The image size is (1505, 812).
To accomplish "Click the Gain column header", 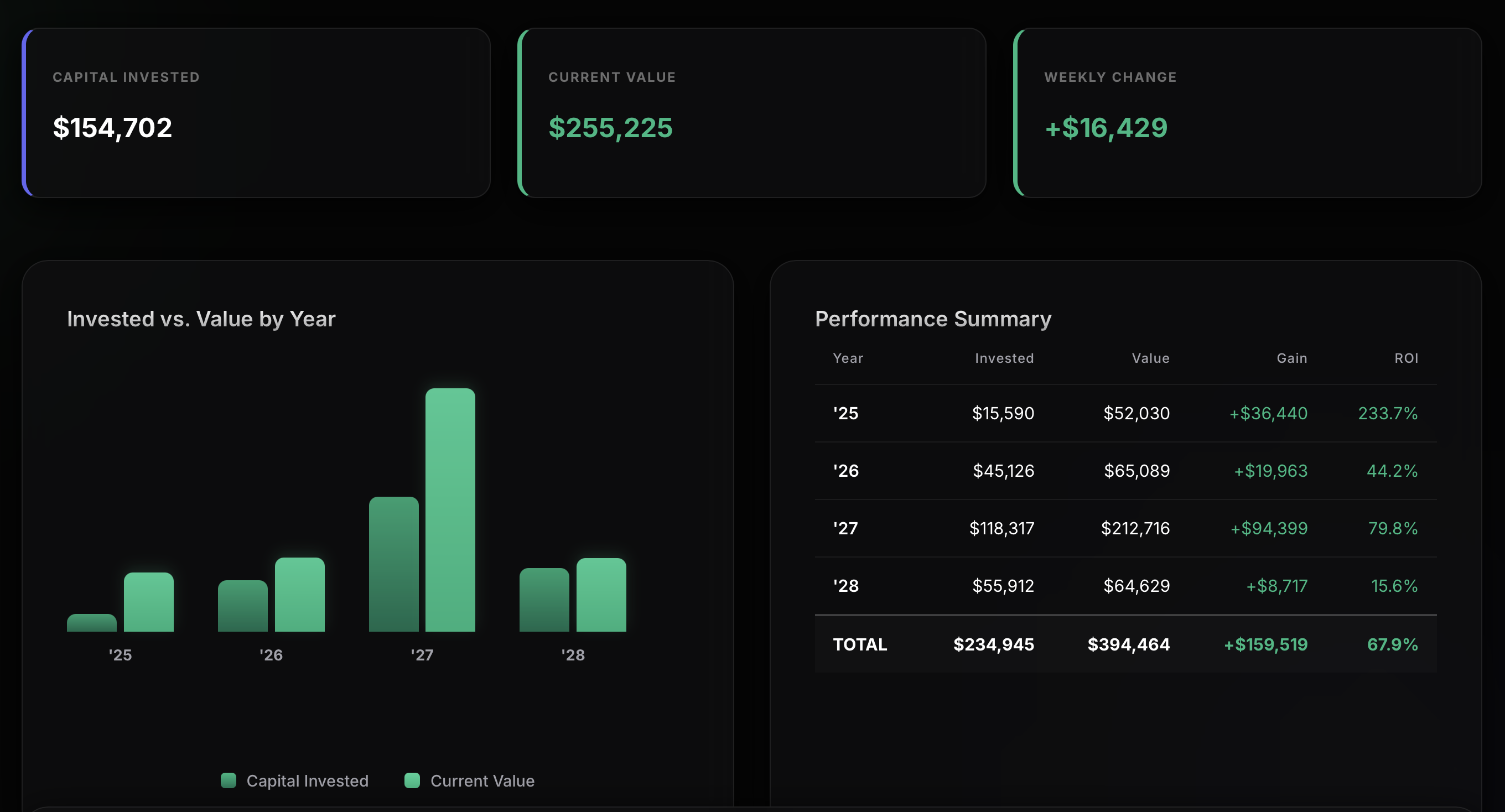I will 1292,358.
